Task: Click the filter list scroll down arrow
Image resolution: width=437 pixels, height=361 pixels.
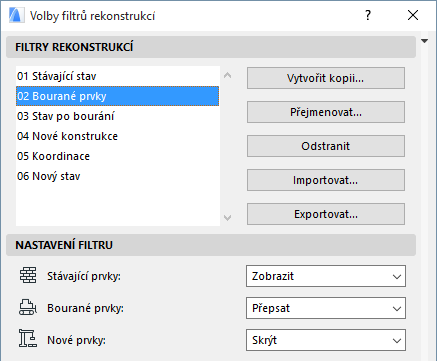Action: (x=228, y=218)
